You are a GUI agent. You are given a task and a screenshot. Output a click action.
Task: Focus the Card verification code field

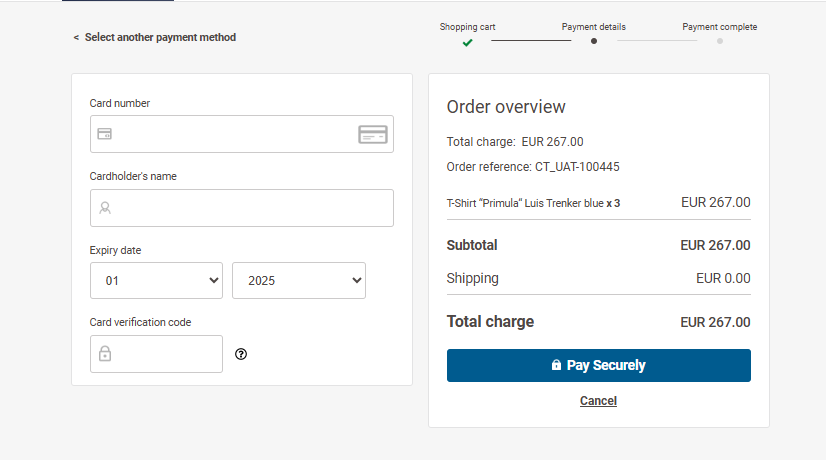[156, 354]
